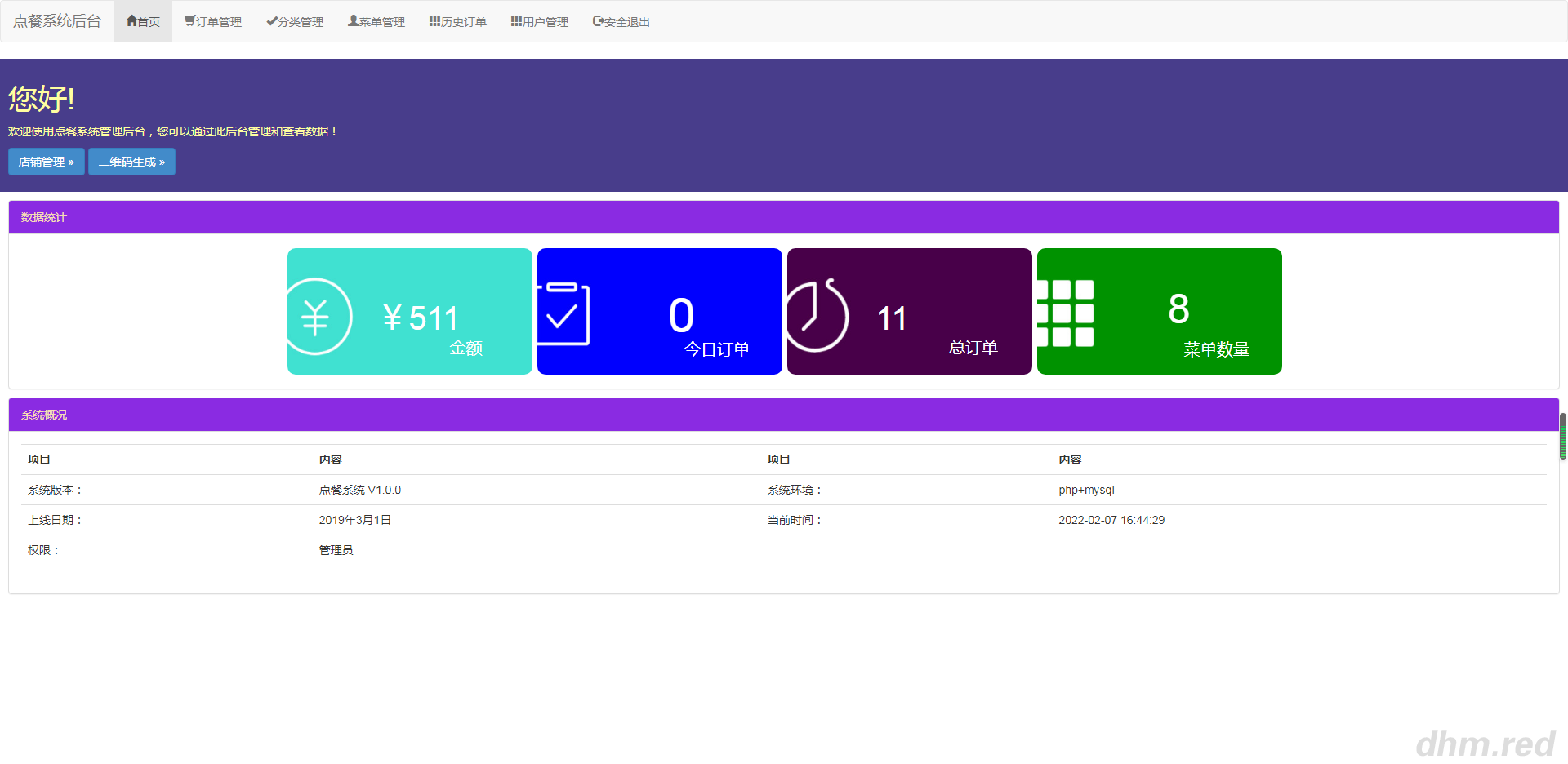Screen dimensions: 1568x764
Task: Click the clipboard check icon on 今日订单 card
Action: (x=563, y=314)
